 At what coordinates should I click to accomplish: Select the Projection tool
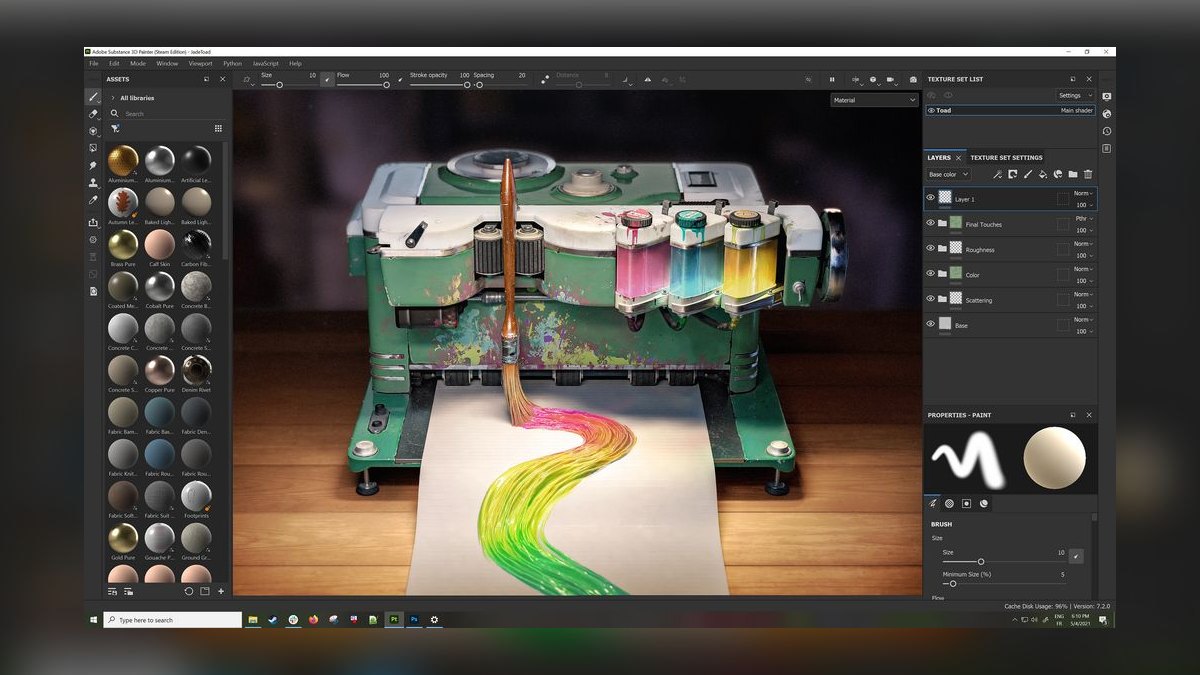pos(93,131)
